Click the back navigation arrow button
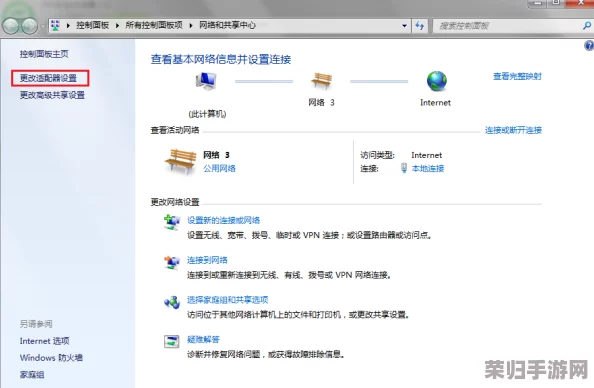Viewport: 594px width, 388px height. click(10, 26)
